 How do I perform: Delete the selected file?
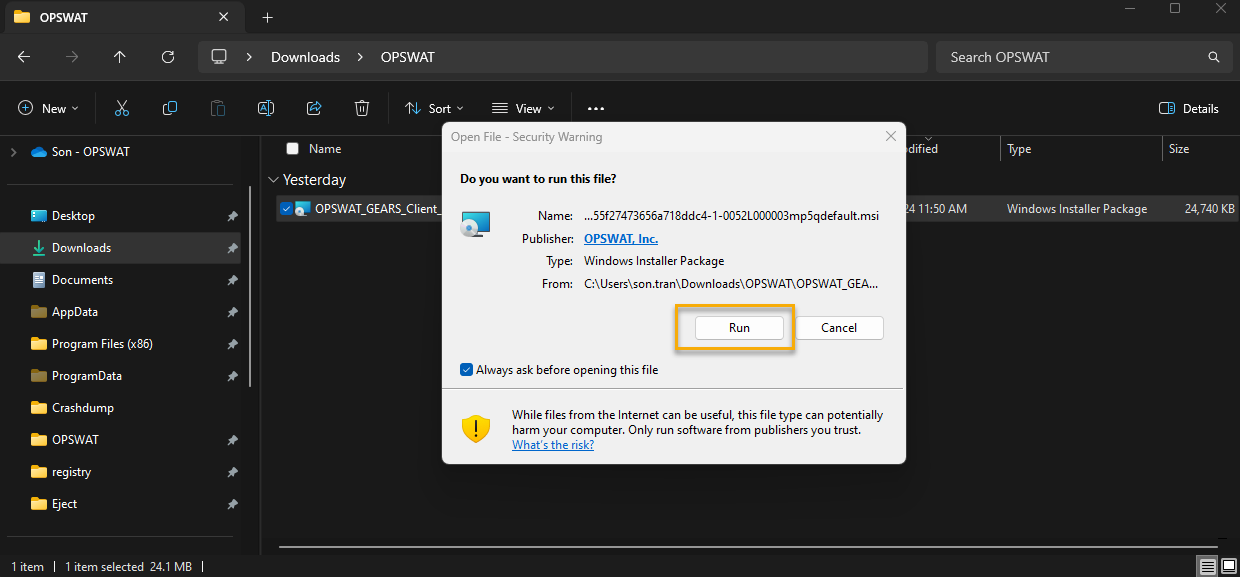(x=362, y=108)
